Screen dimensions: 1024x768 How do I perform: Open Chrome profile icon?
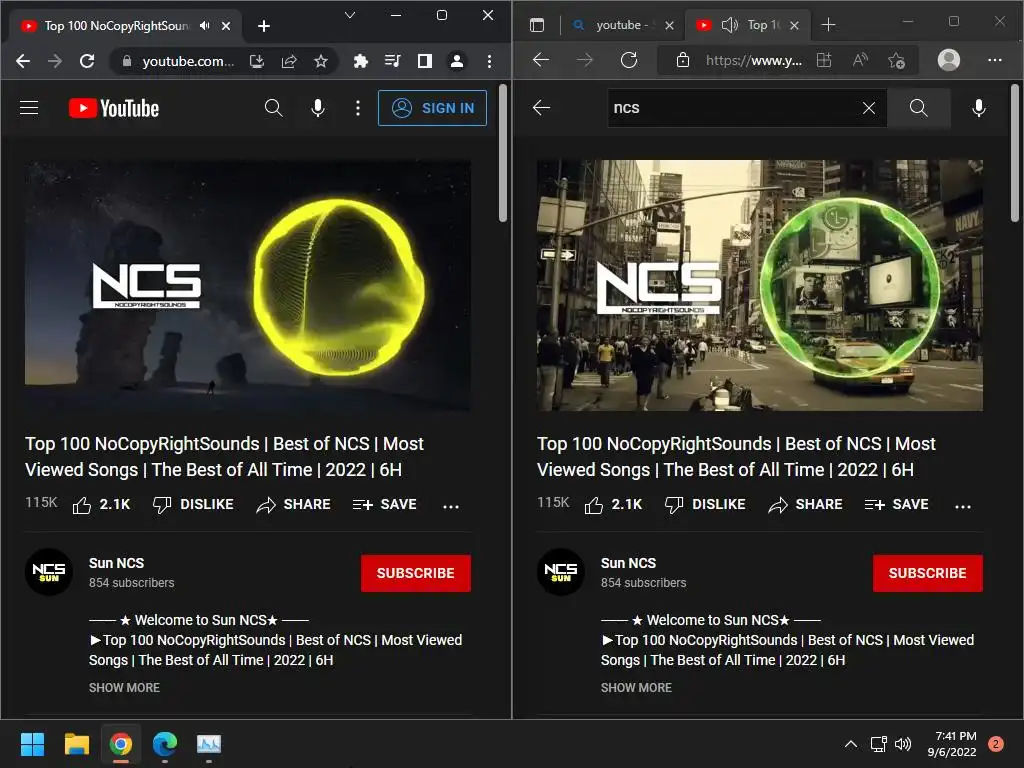[x=456, y=61]
